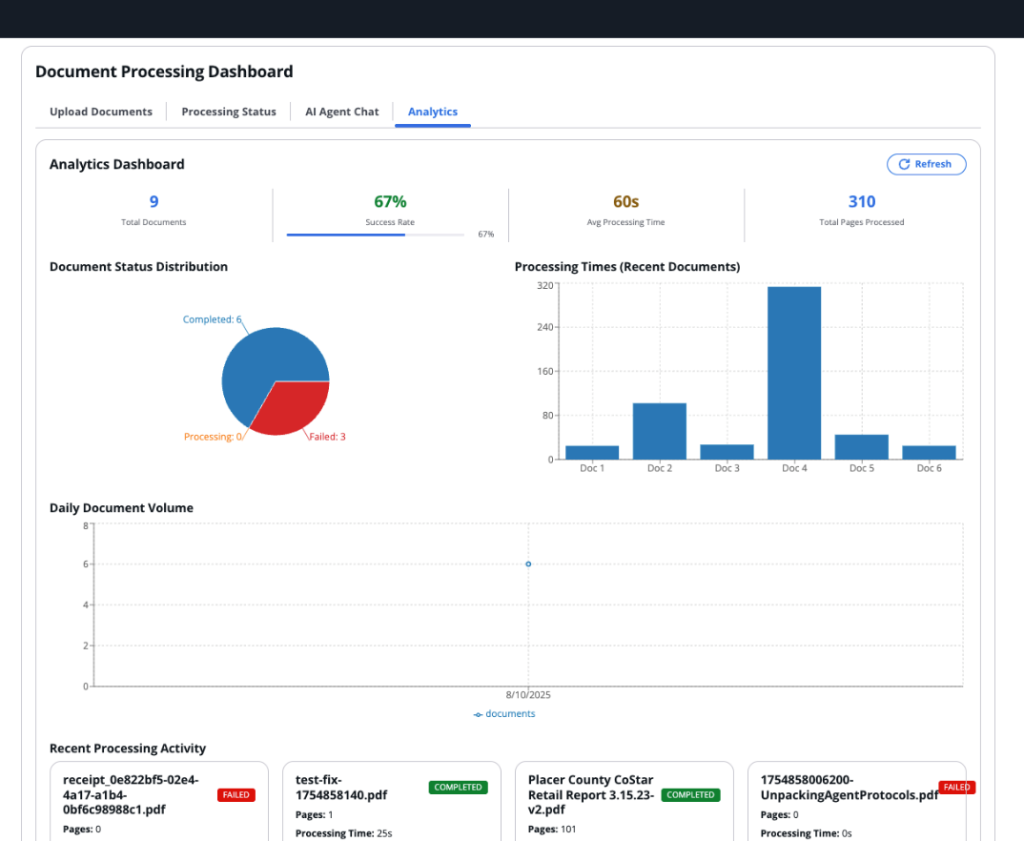Click COMPLETED badge on Placer County card
The image size is (1024, 841).
click(690, 795)
